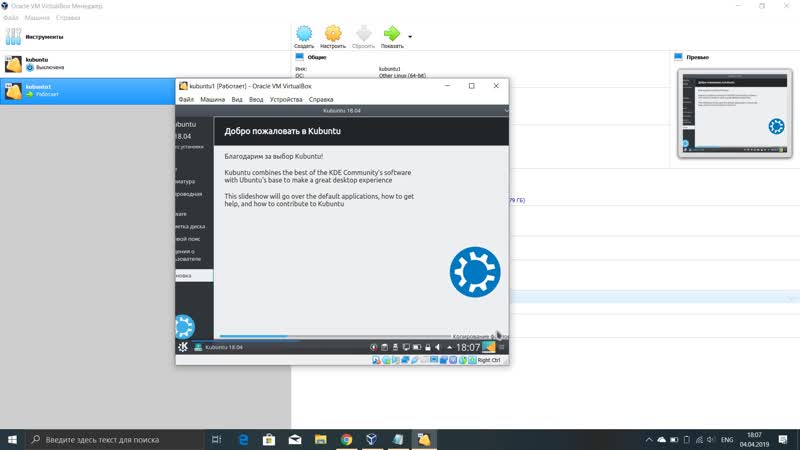Screen dimensions: 800x450
Task: Switch to VirtualBox Manager taskbar cube icon
Action: (x=372, y=439)
